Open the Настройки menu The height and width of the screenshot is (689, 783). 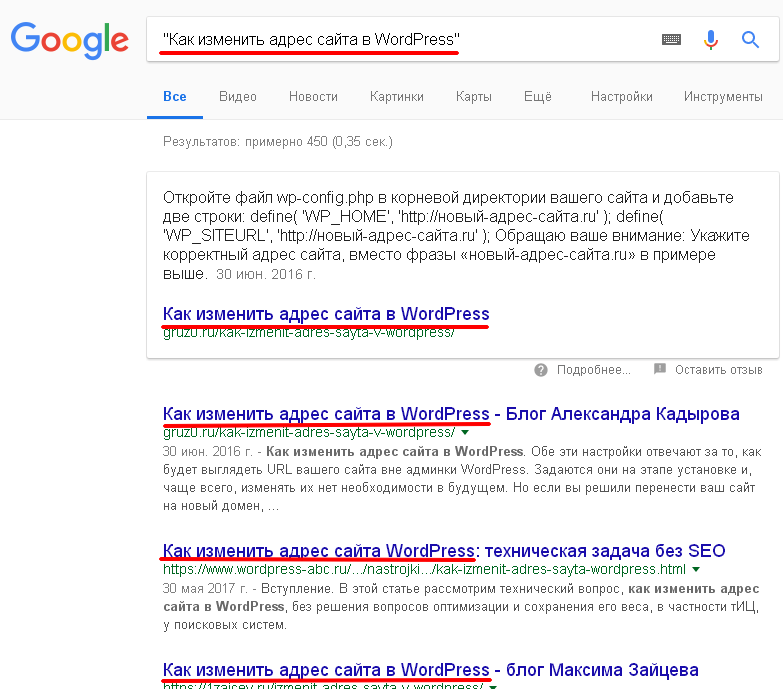pyautogui.click(x=622, y=96)
